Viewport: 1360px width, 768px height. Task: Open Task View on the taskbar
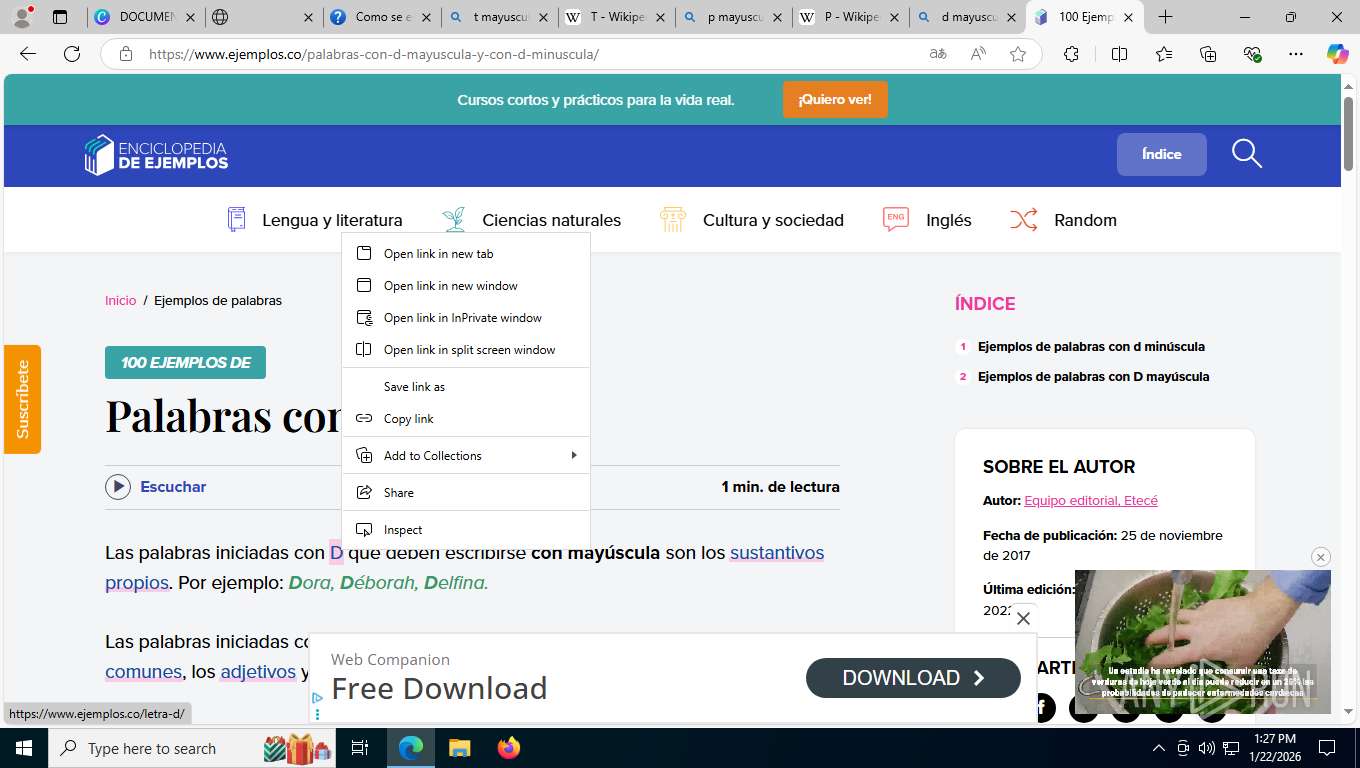coord(360,748)
